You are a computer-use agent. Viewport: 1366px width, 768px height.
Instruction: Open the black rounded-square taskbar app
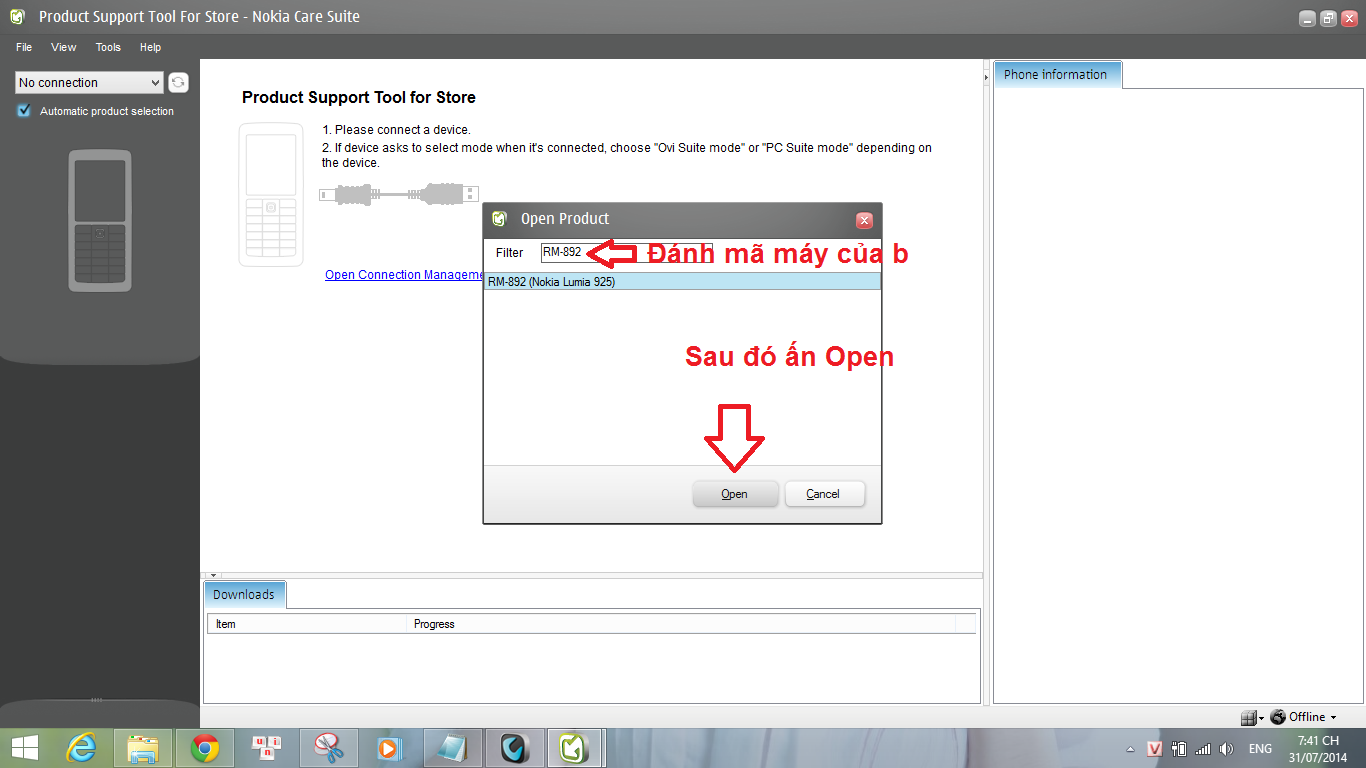[x=514, y=747]
